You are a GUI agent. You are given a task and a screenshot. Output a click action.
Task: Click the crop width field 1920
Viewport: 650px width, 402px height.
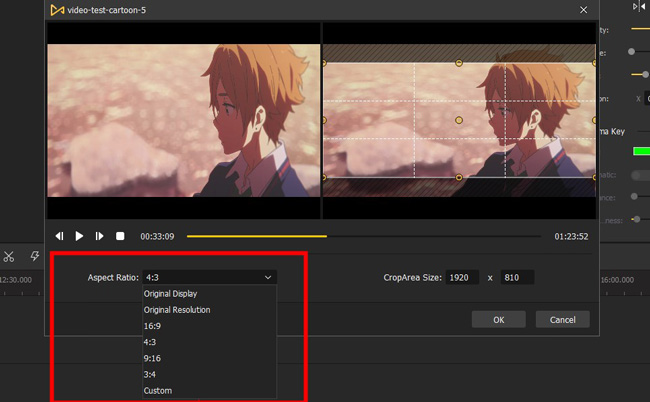point(462,277)
